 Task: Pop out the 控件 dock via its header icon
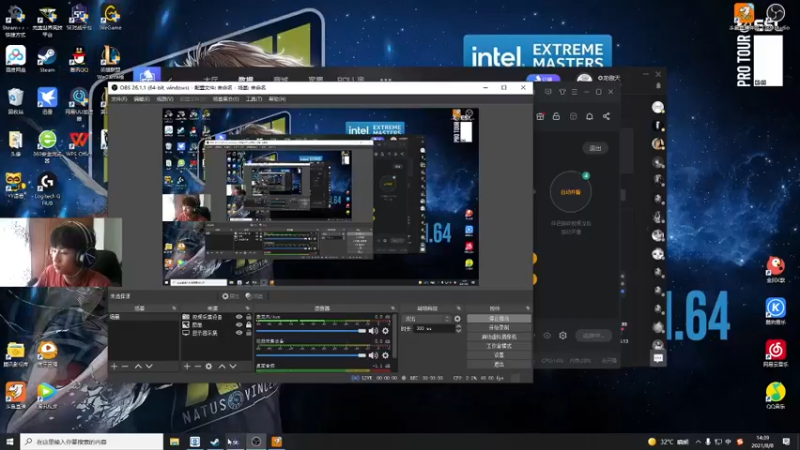pos(528,308)
